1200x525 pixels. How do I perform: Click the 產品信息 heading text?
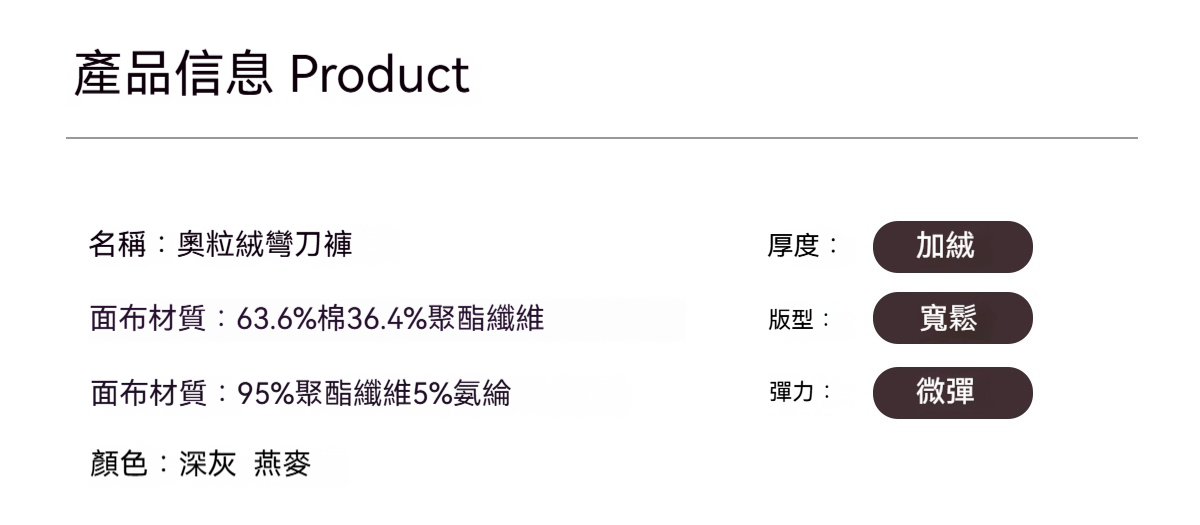tap(173, 74)
